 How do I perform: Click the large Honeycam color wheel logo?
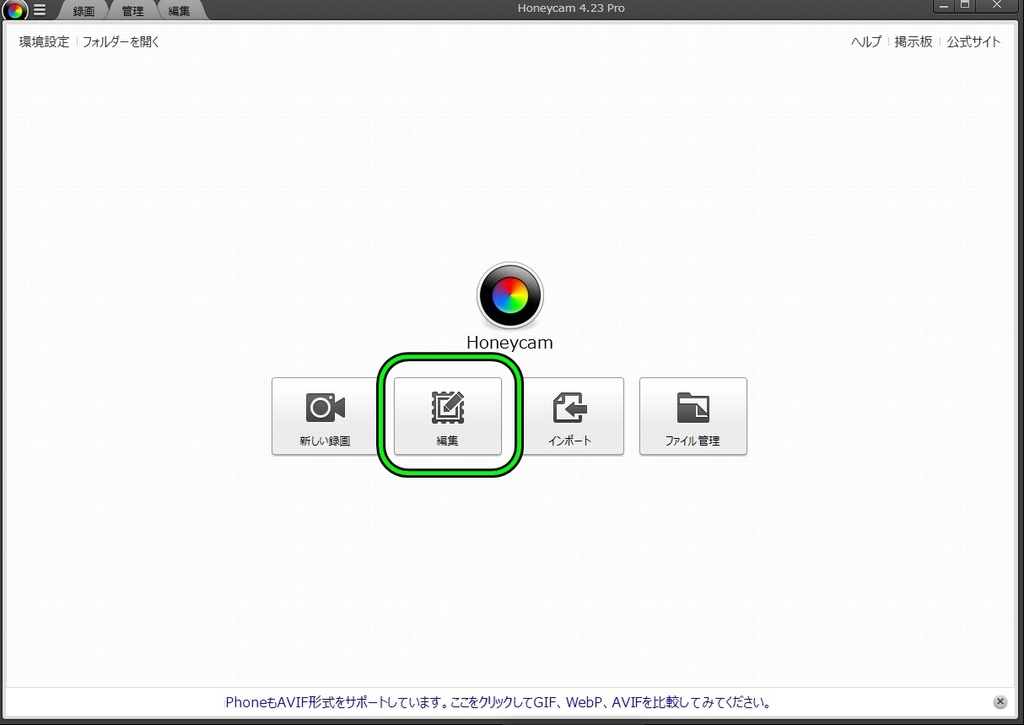tap(509, 295)
